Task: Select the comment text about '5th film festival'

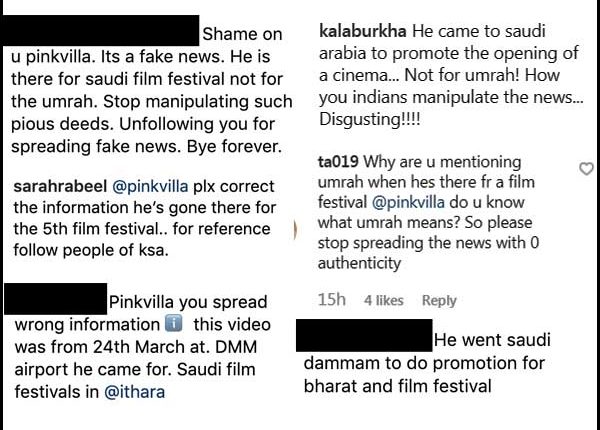Action: tap(145, 218)
